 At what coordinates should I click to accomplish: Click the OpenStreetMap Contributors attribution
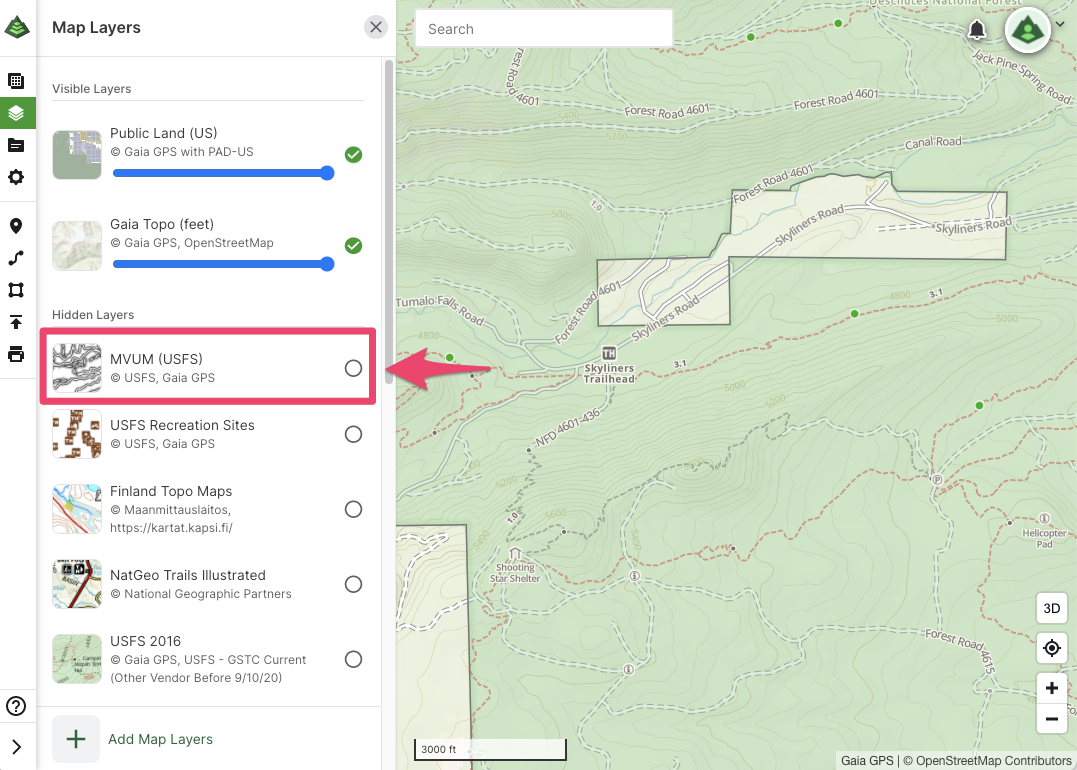[987, 760]
